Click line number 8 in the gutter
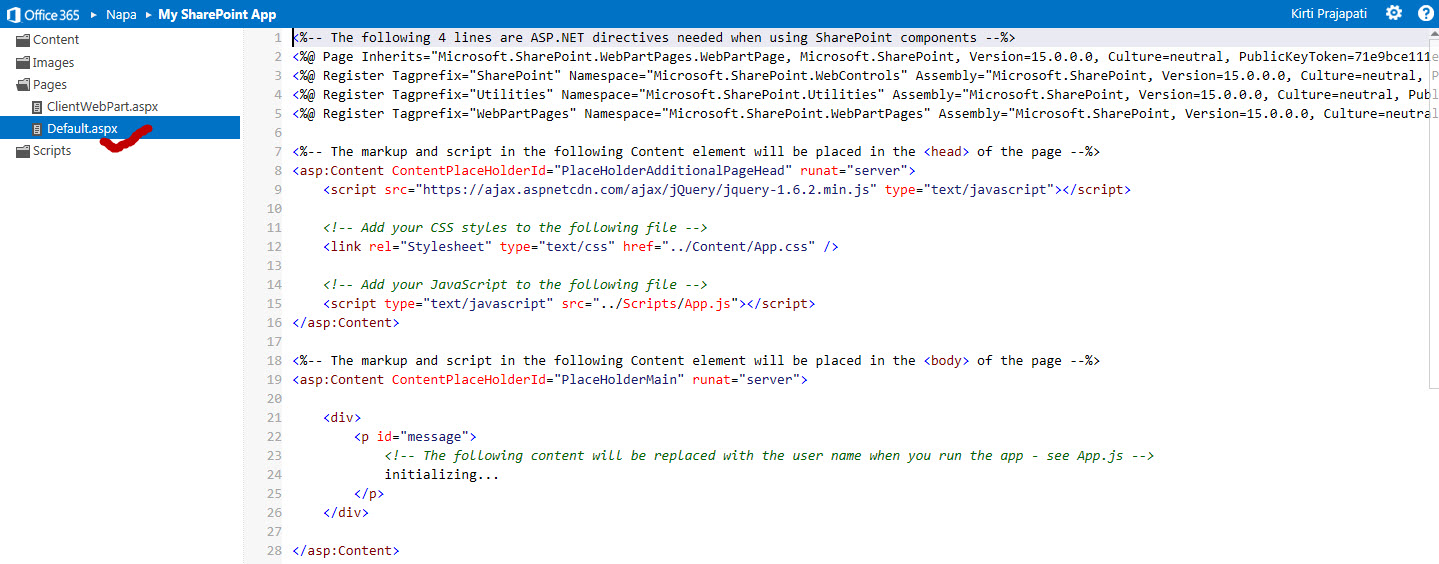 [276, 170]
